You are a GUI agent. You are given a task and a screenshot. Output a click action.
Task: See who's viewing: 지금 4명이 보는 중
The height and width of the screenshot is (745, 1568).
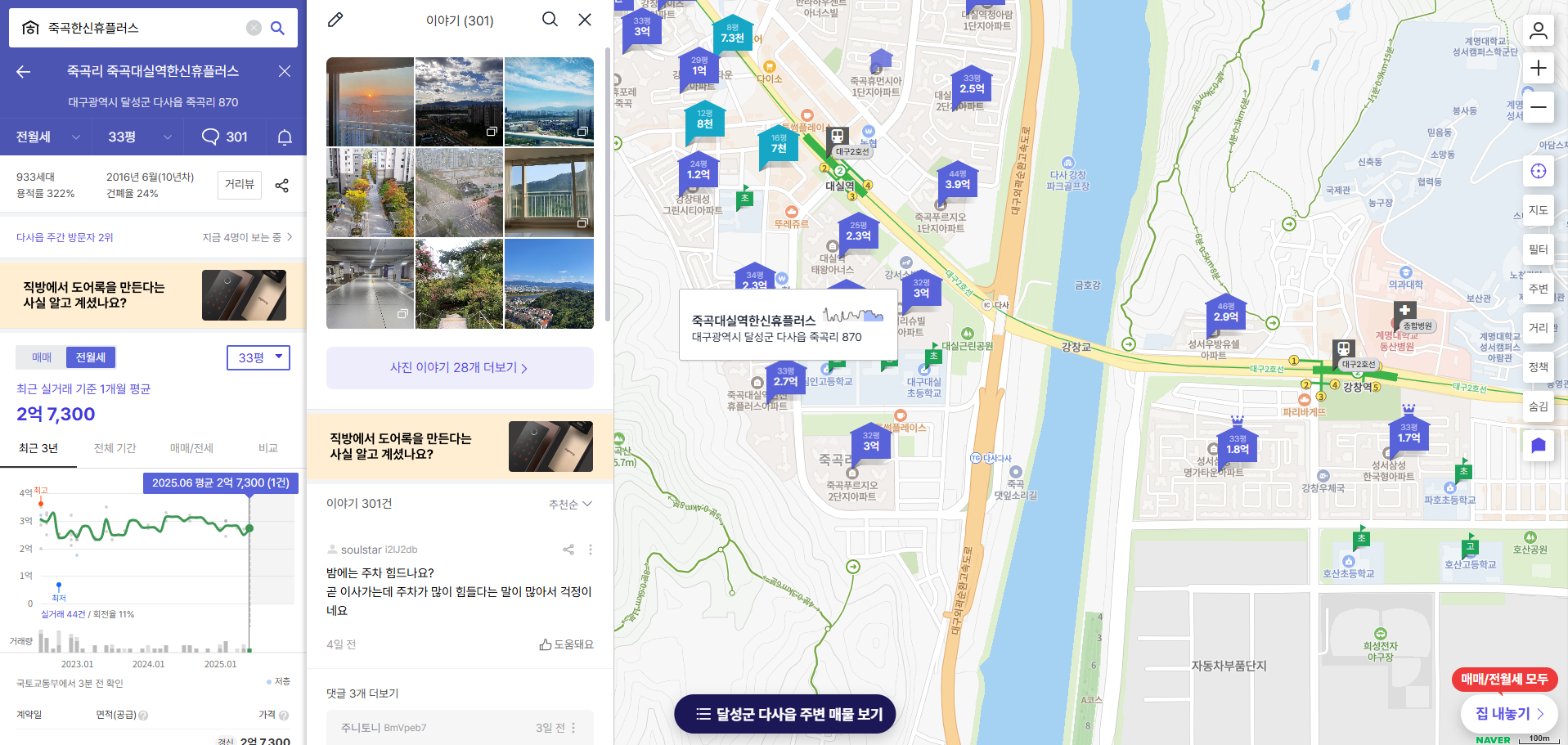click(x=247, y=237)
